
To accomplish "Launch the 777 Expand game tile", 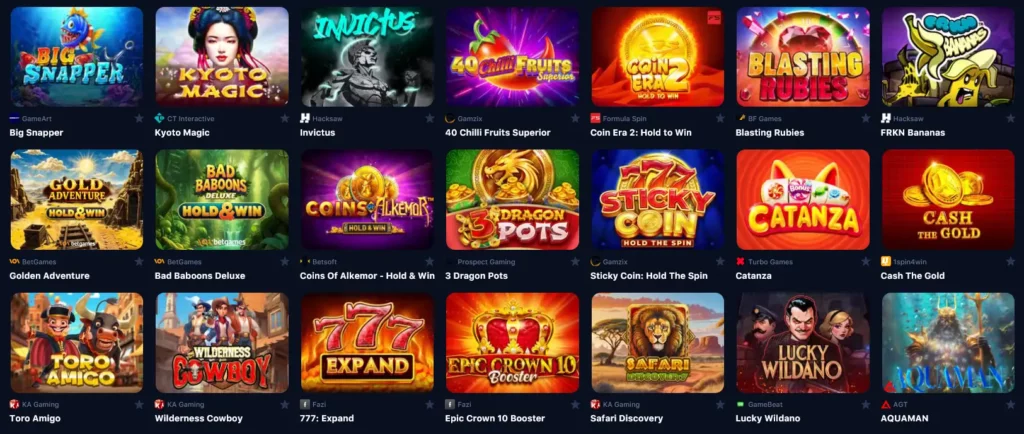I will tap(367, 343).
